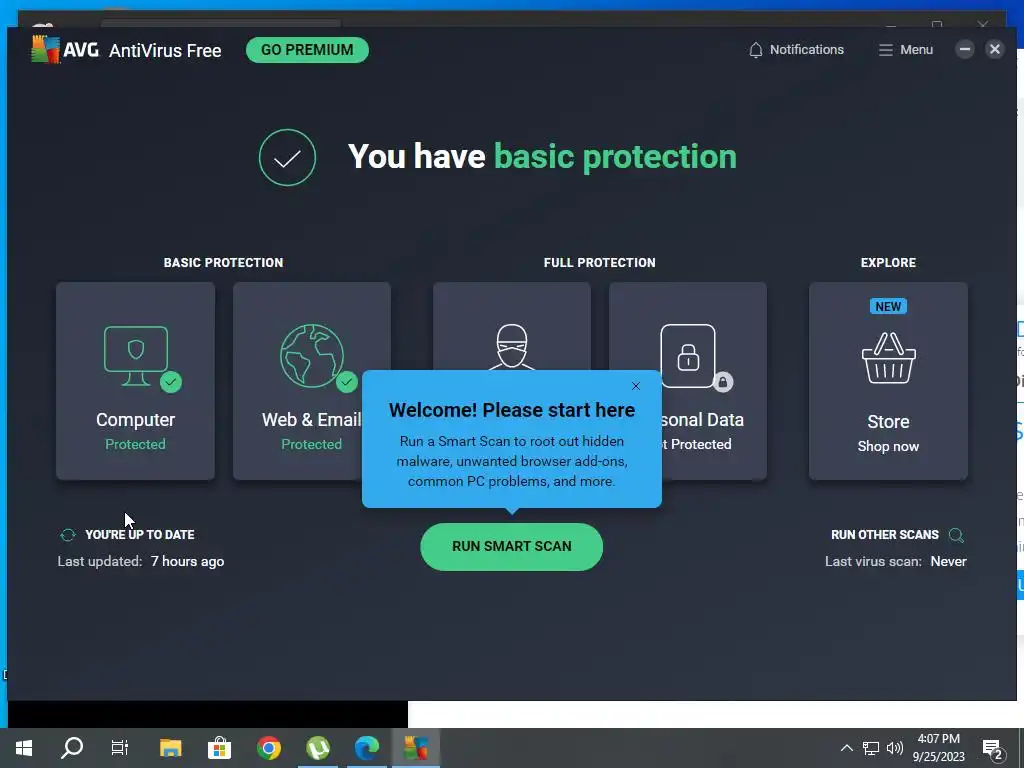Open the Action Center notifications icon
This screenshot has height=768, width=1024.
(x=993, y=748)
